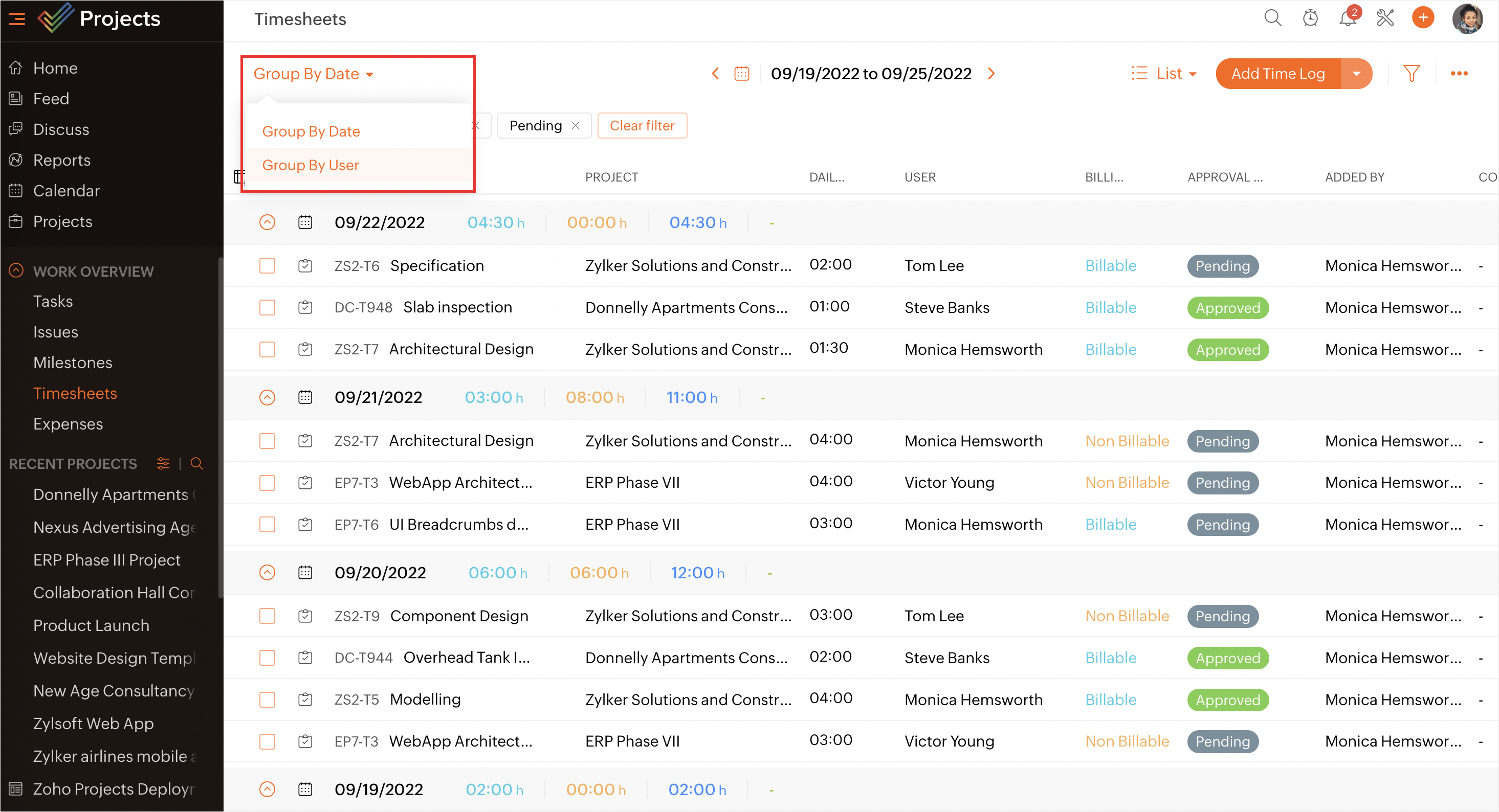The width and height of the screenshot is (1499, 812).
Task: Open the Slab inspection task link
Action: click(458, 308)
